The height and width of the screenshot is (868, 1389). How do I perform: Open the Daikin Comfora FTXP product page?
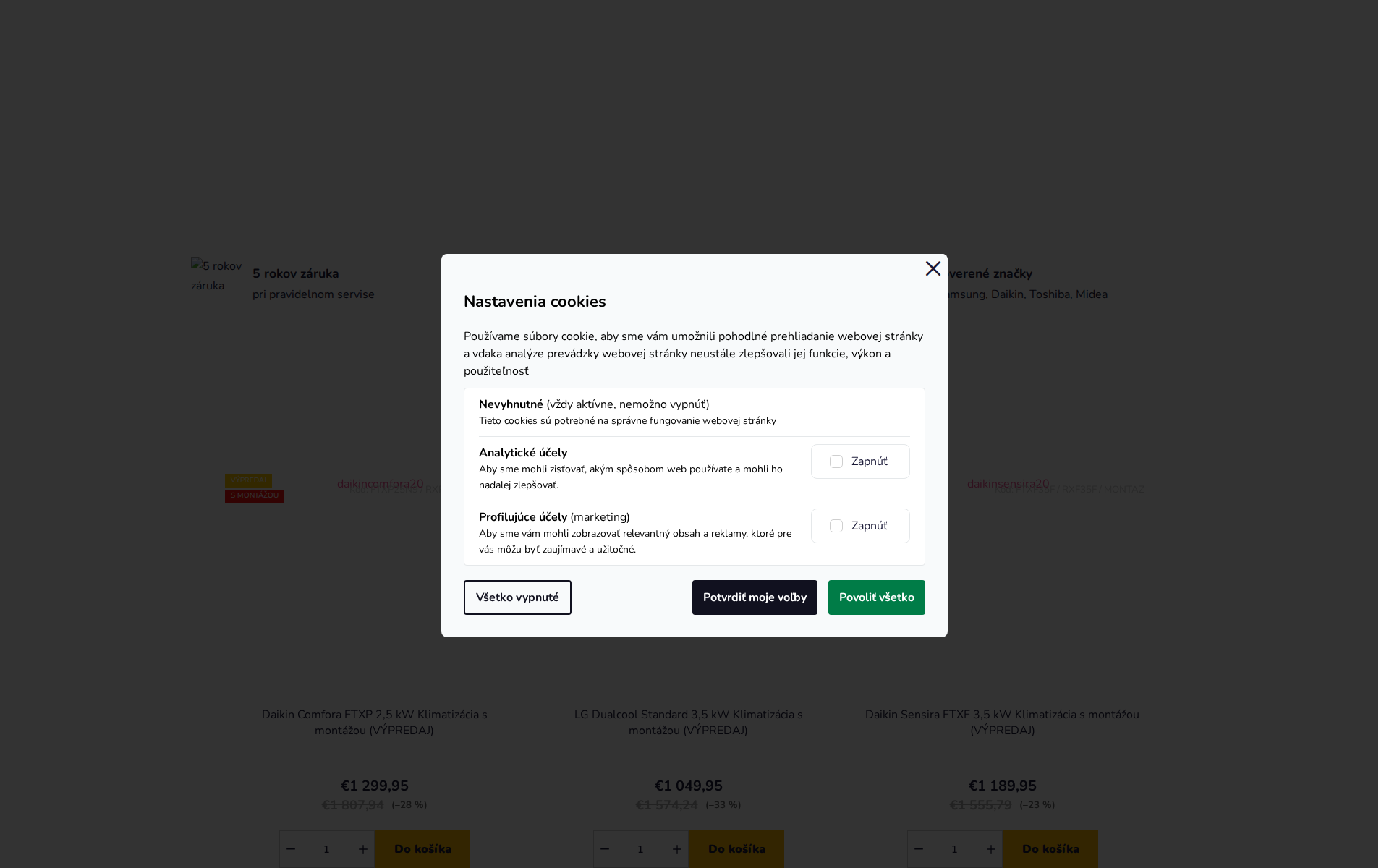[x=374, y=722]
